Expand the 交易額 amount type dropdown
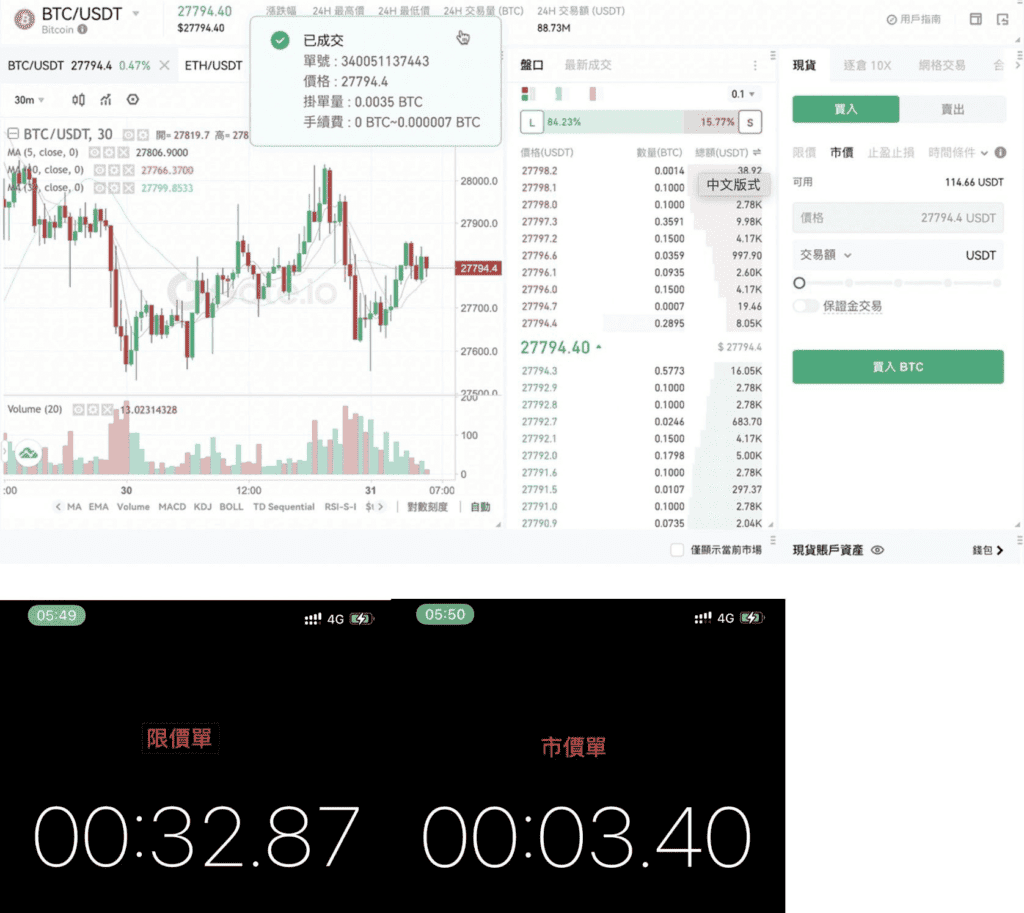This screenshot has width=1024, height=913. click(x=825, y=255)
